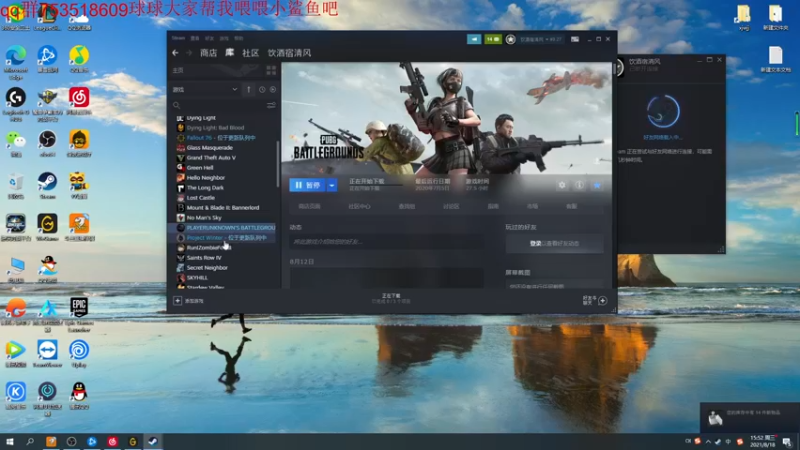Click 登录 to view friend activity
The image size is (800, 450).
[535, 243]
